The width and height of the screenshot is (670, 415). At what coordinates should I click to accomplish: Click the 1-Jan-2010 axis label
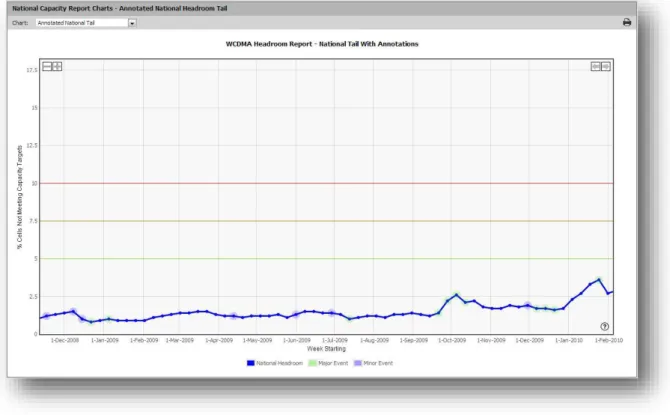pyautogui.click(x=569, y=340)
